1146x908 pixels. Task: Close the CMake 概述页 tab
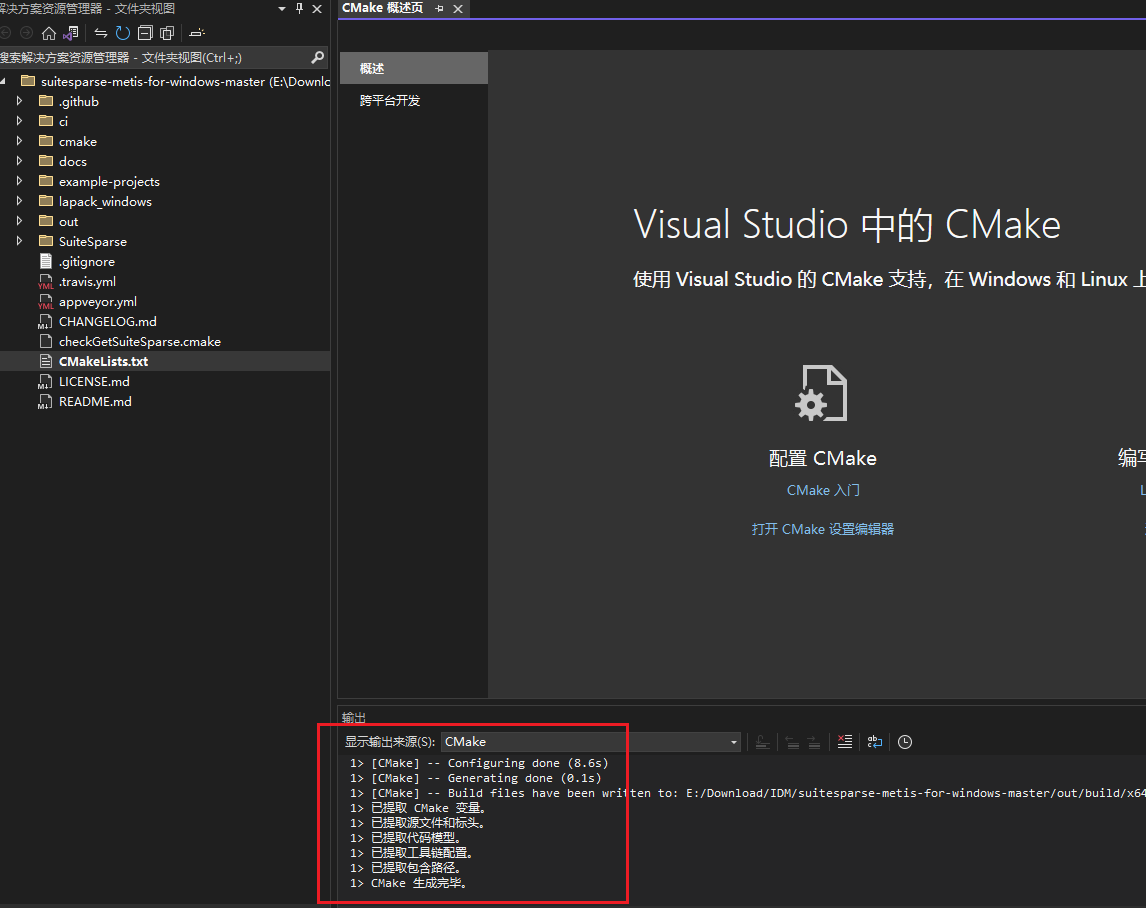[x=458, y=9]
